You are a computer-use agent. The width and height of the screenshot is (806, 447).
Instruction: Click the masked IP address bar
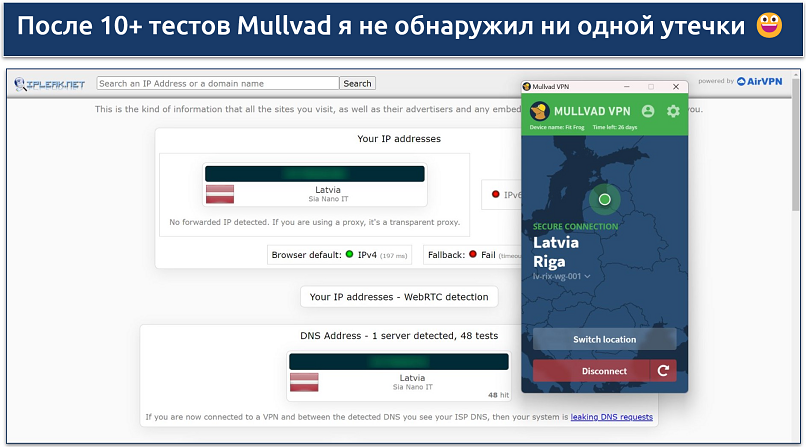point(315,174)
